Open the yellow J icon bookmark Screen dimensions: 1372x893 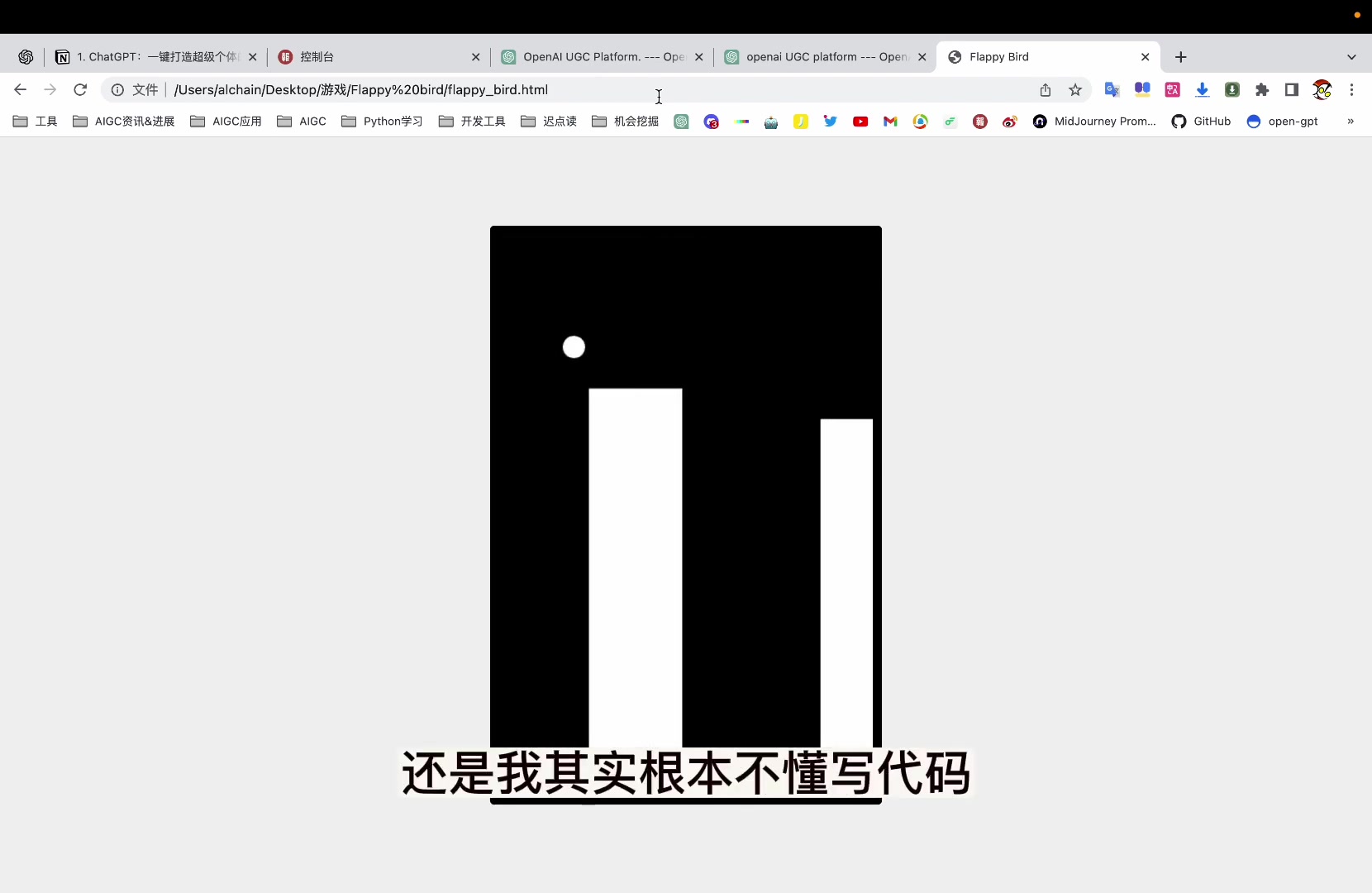click(x=801, y=122)
